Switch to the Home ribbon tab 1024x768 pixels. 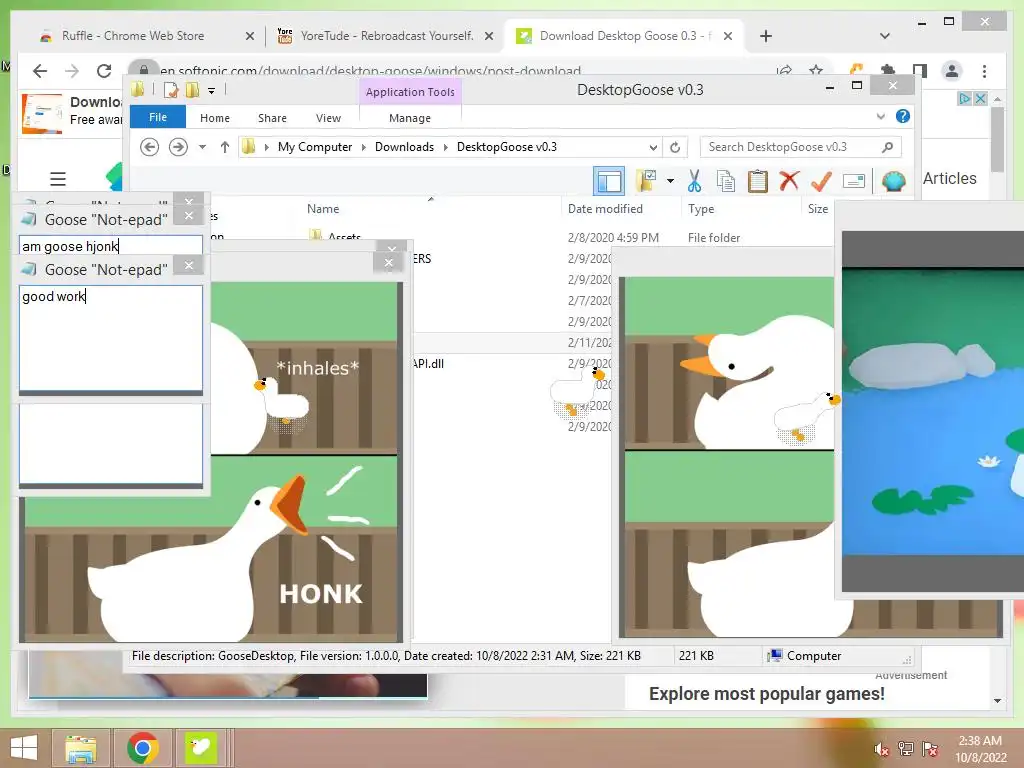click(215, 118)
